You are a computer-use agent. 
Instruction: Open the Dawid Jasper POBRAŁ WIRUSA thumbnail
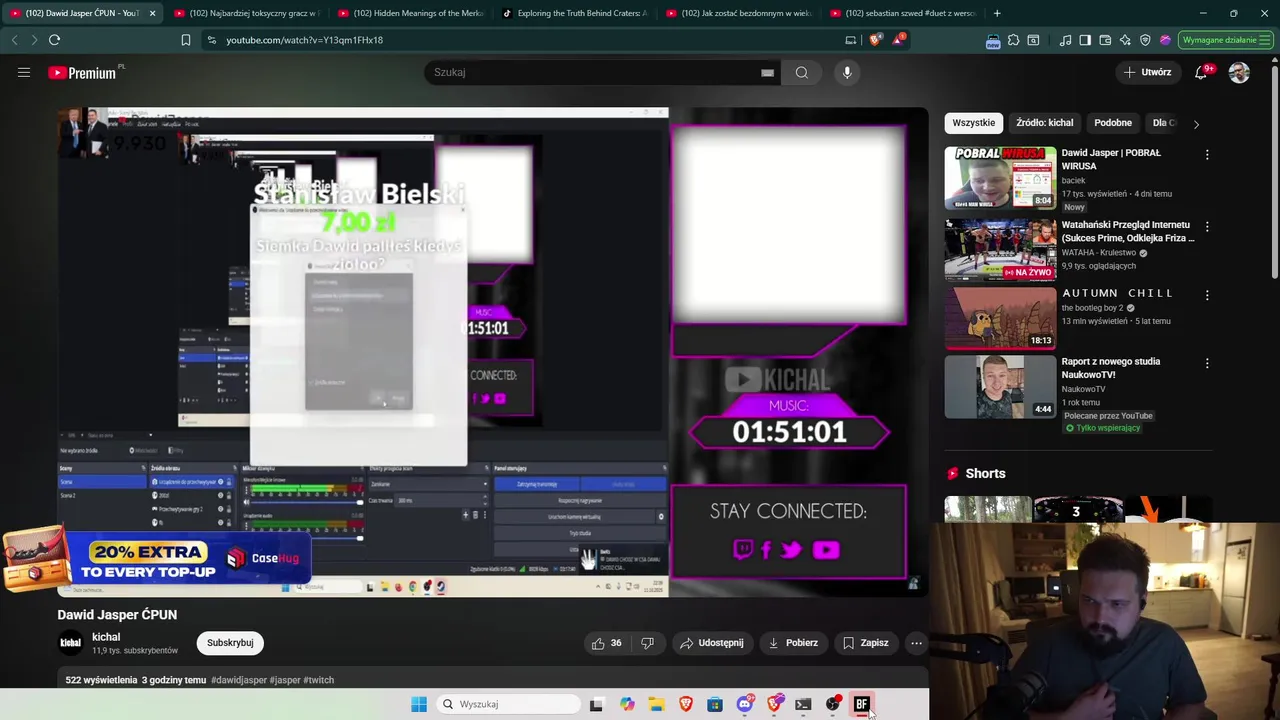(x=1000, y=177)
